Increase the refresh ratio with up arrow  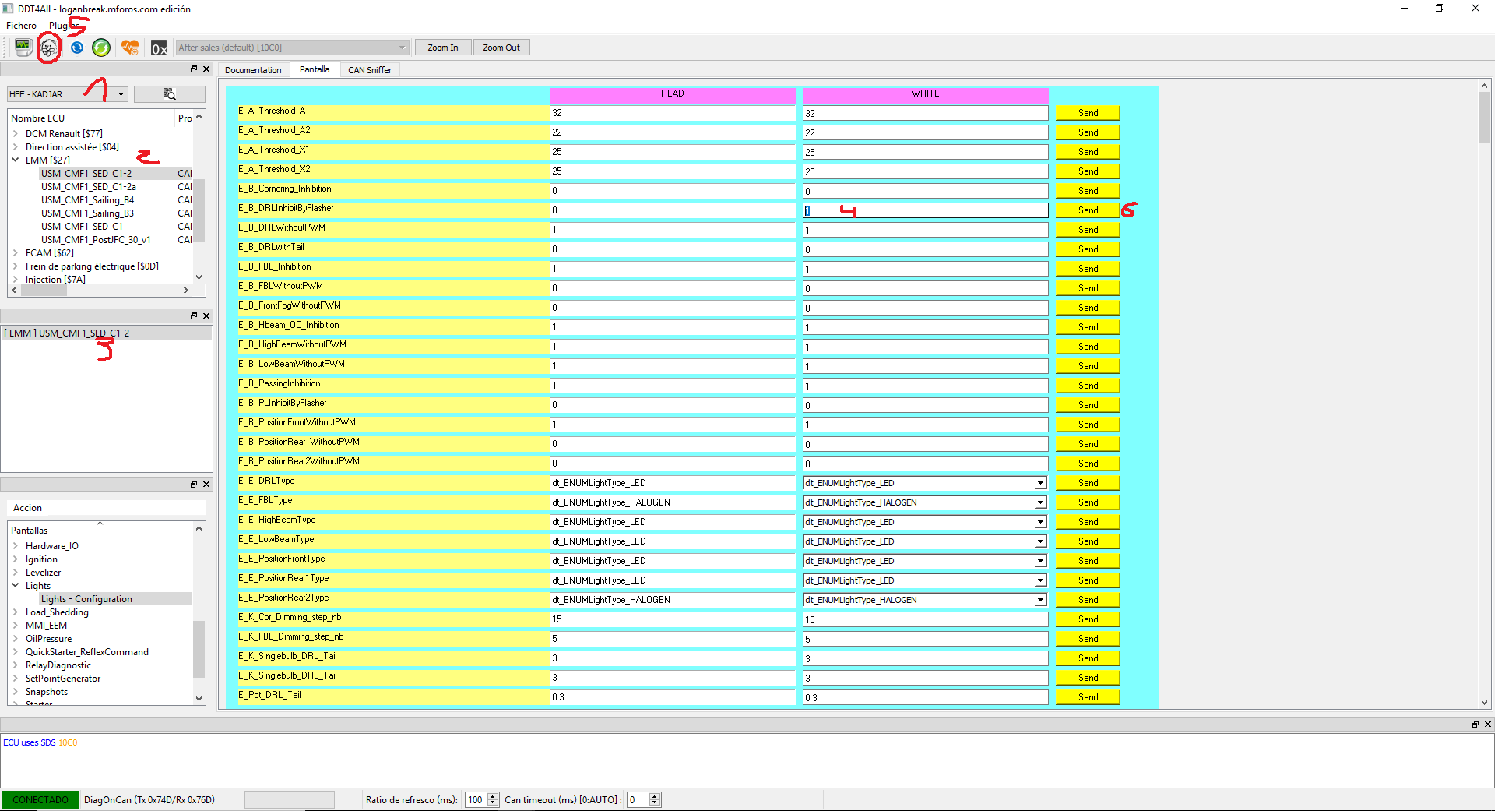[x=493, y=796]
